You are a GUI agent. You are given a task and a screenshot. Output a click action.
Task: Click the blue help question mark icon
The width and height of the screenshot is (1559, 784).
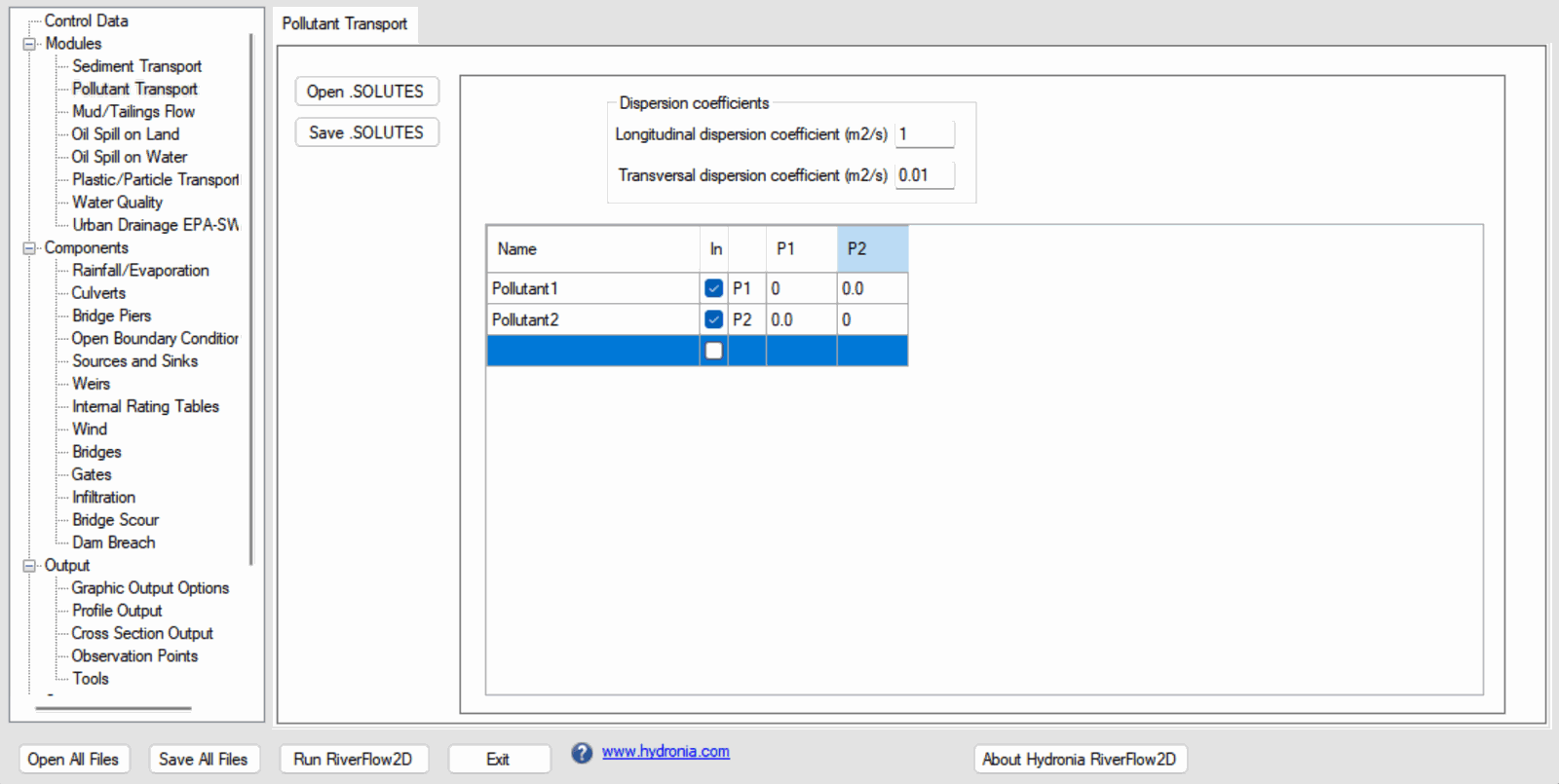coord(582,753)
